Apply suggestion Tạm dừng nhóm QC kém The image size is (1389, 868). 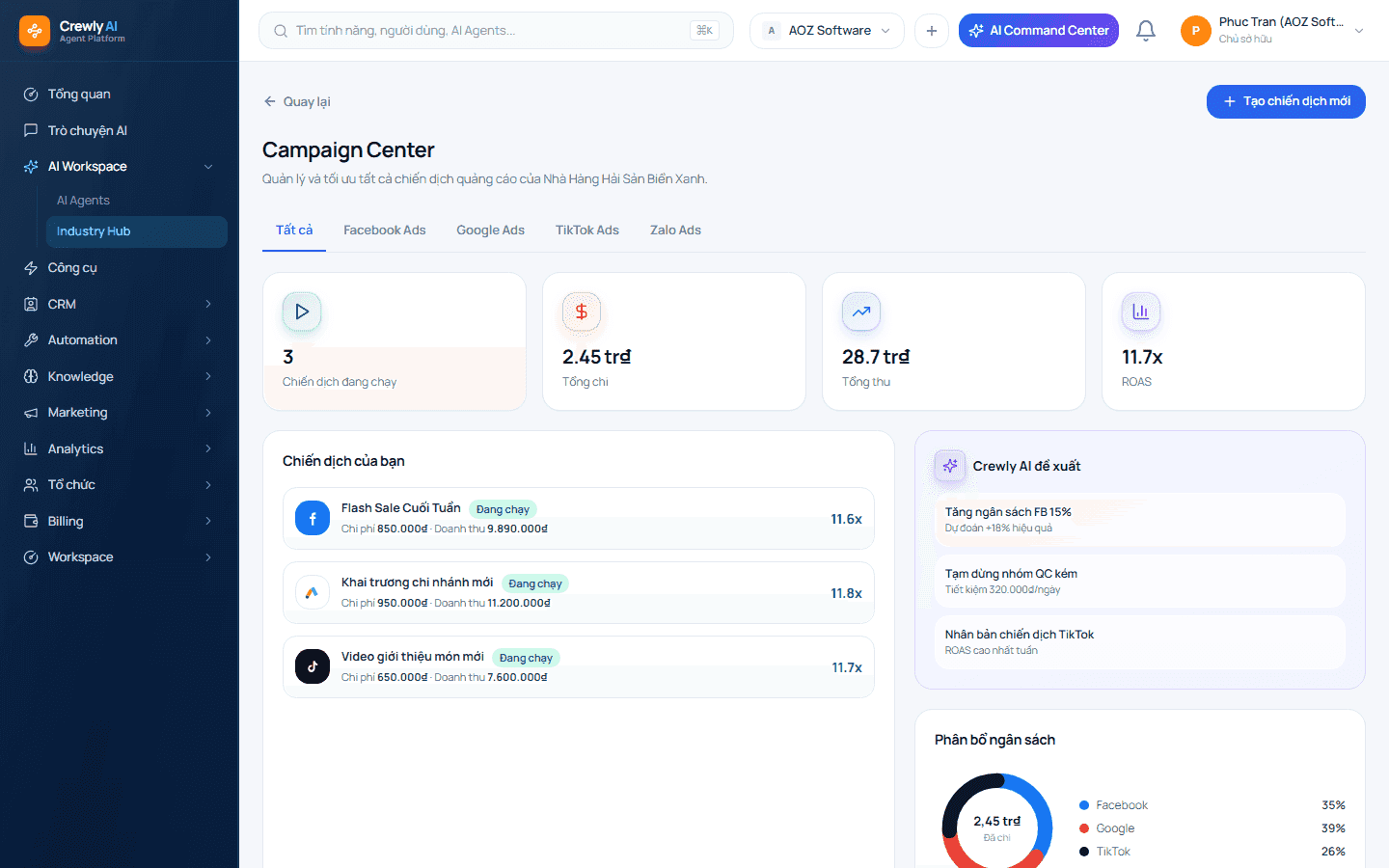coord(1140,582)
